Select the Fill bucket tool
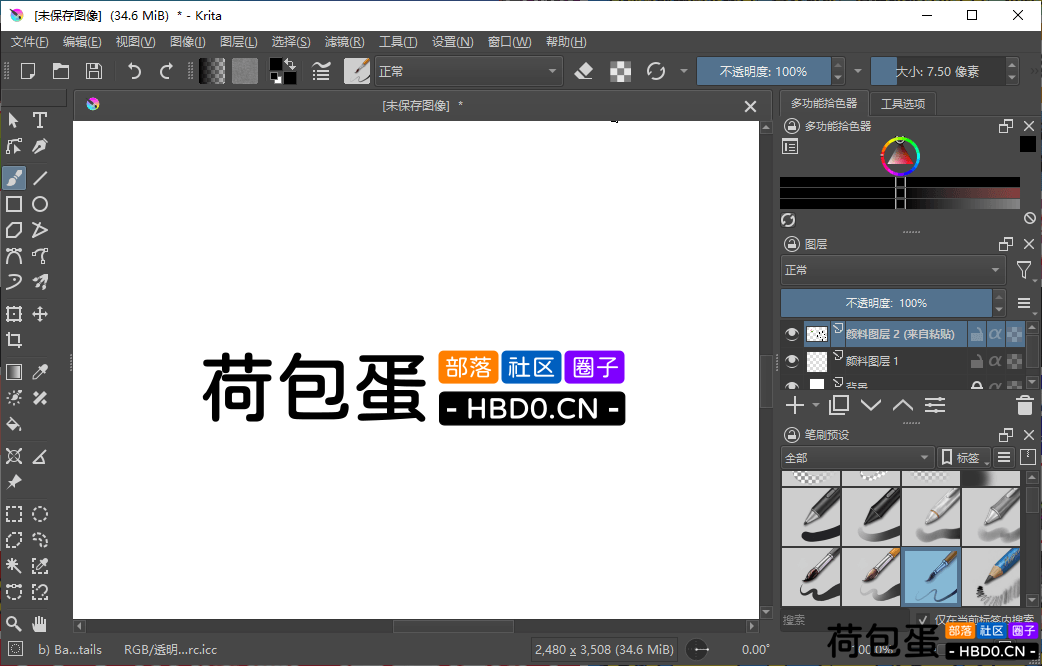 (x=14, y=424)
